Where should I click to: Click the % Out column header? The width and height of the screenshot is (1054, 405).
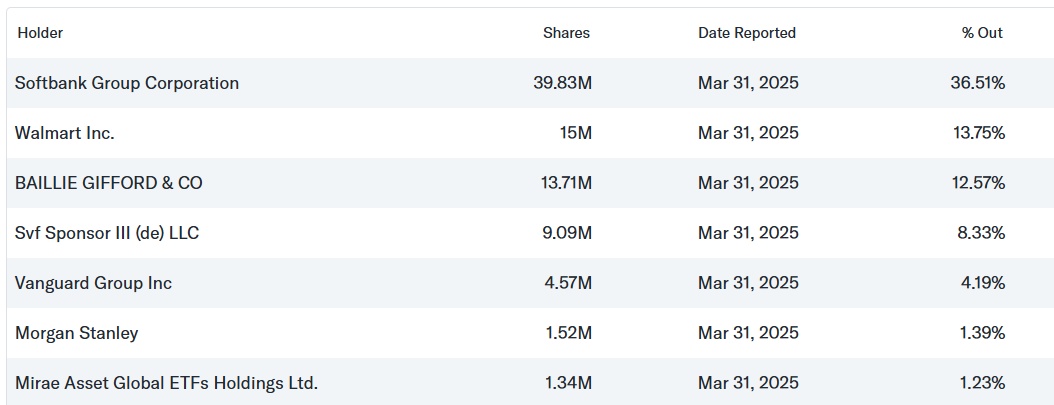click(982, 33)
